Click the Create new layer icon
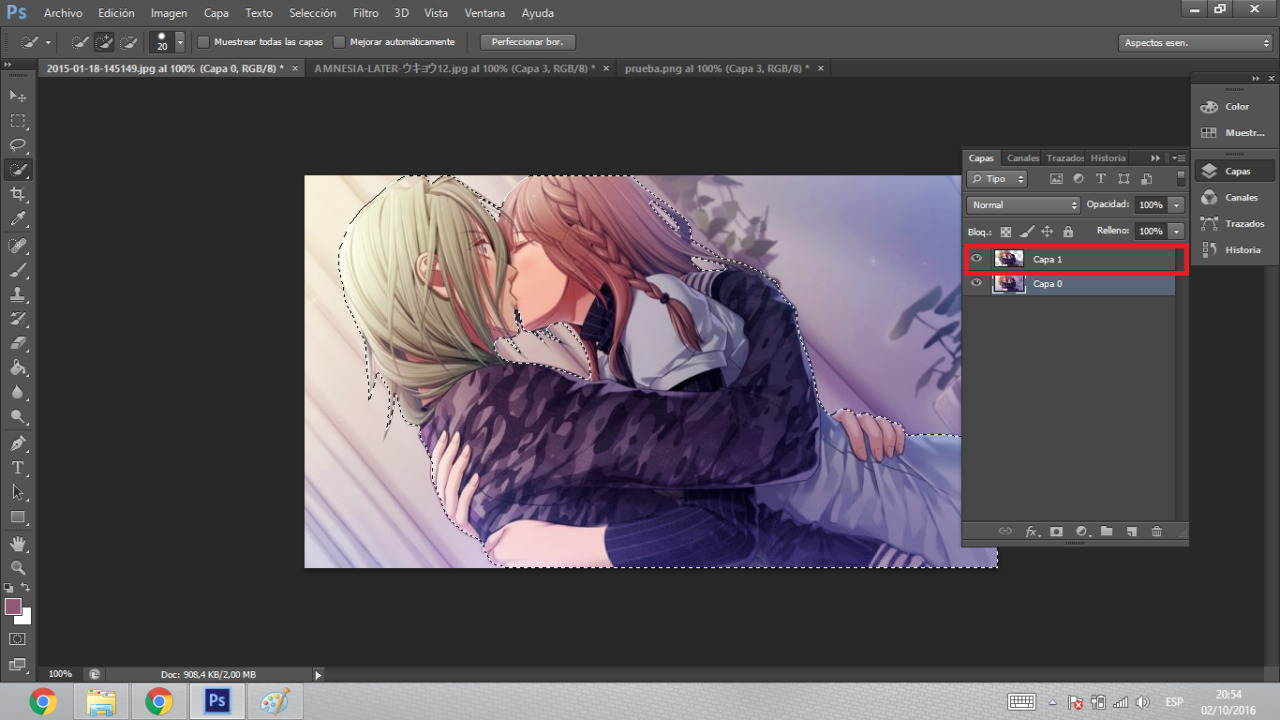This screenshot has width=1280, height=720. (1132, 532)
